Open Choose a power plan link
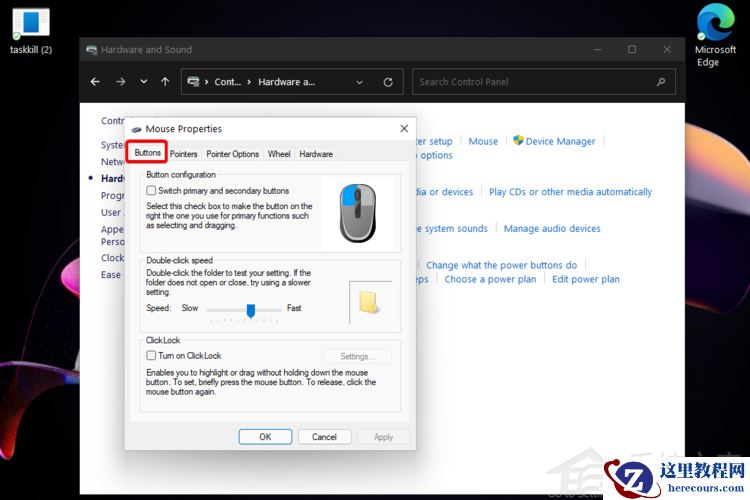Screen dimensions: 750x500 coord(490,279)
